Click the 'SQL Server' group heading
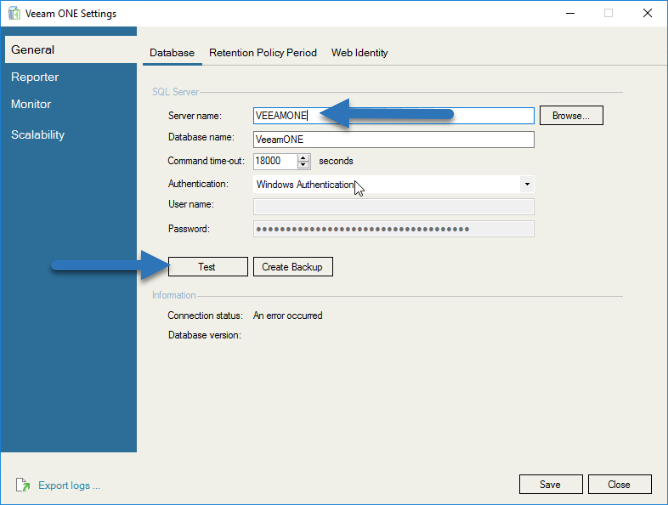The height and width of the screenshot is (505, 668). click(175, 92)
